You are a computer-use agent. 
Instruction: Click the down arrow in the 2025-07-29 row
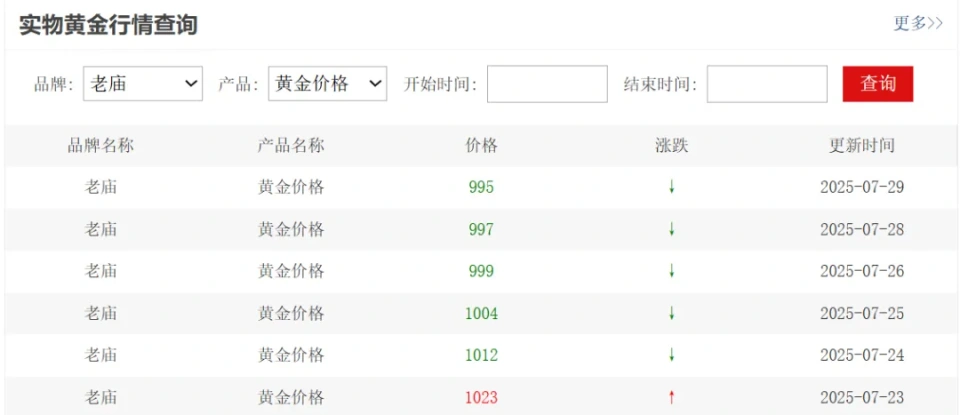click(x=672, y=187)
